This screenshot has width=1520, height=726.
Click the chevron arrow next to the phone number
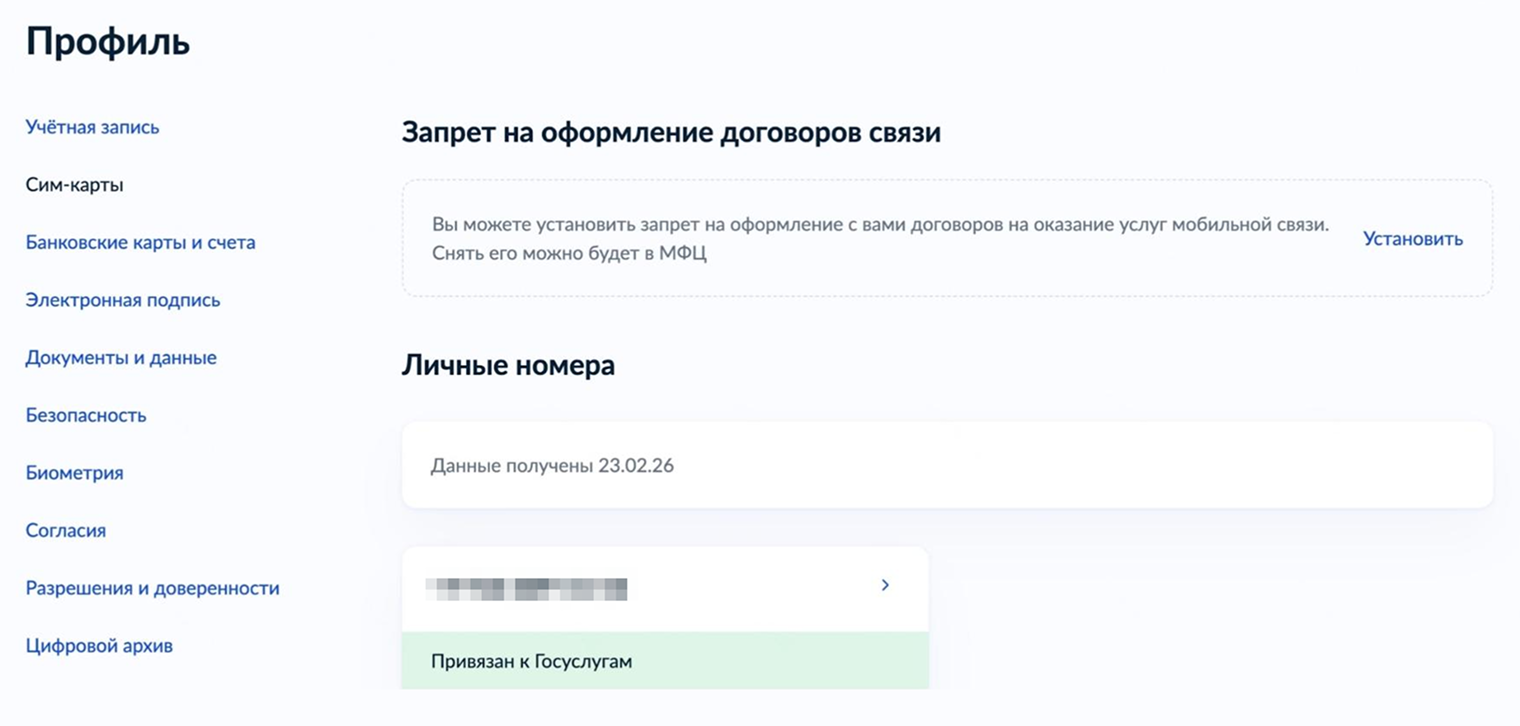pyautogui.click(x=884, y=585)
